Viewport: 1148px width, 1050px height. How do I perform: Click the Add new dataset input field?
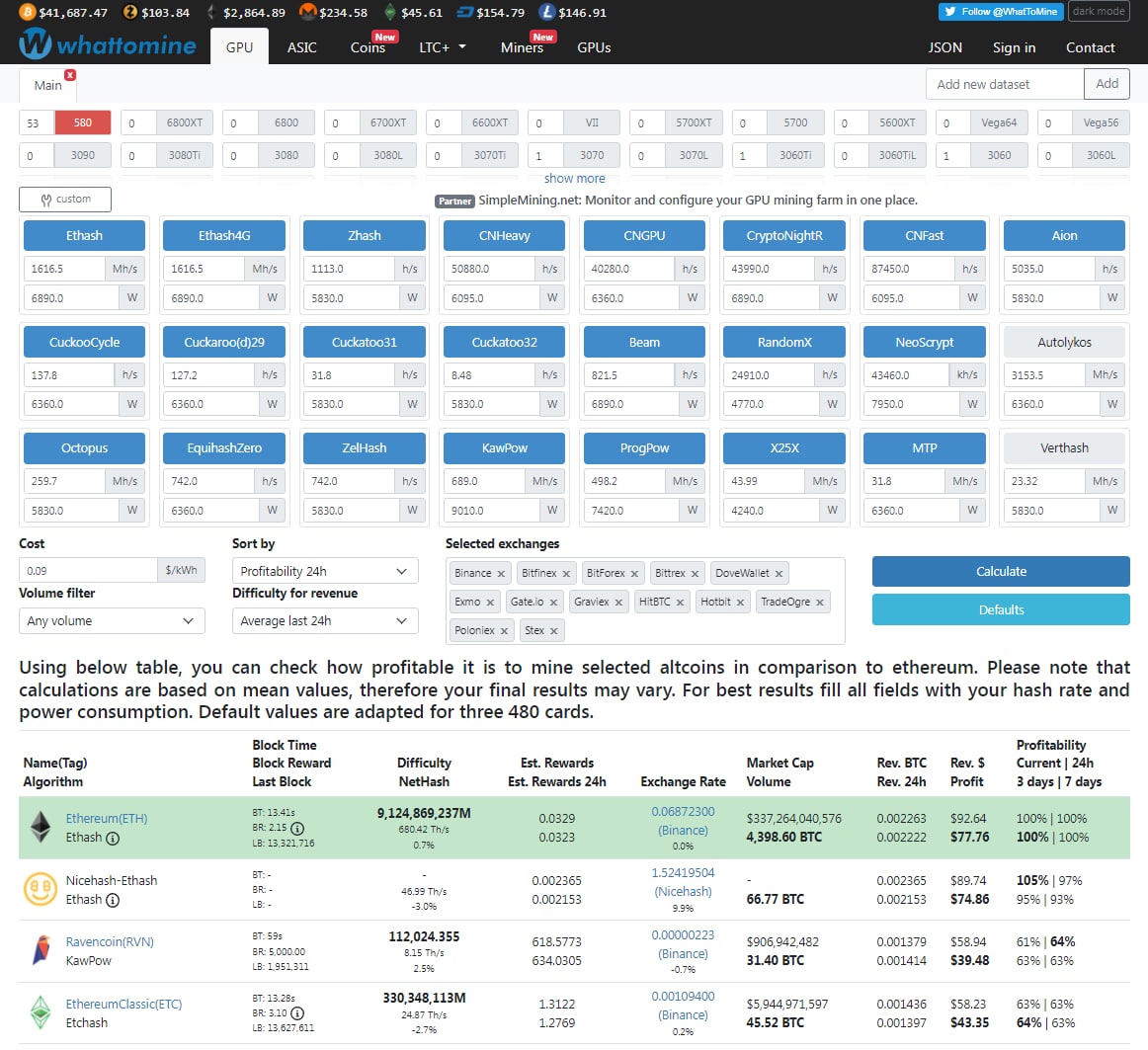tap(1005, 84)
